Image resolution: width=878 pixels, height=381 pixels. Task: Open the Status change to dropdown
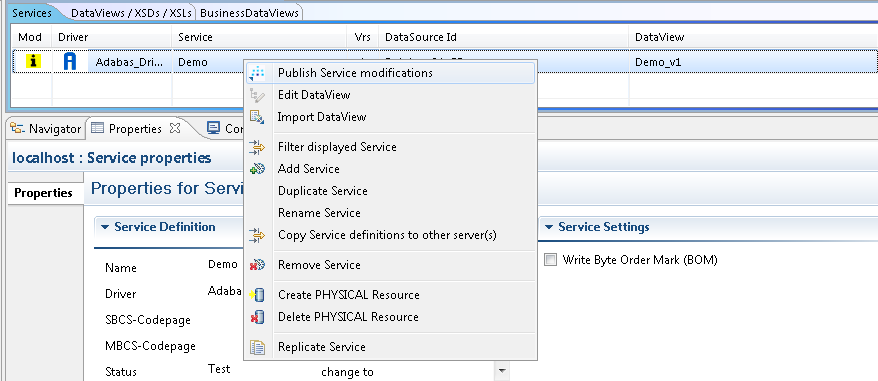coord(502,371)
